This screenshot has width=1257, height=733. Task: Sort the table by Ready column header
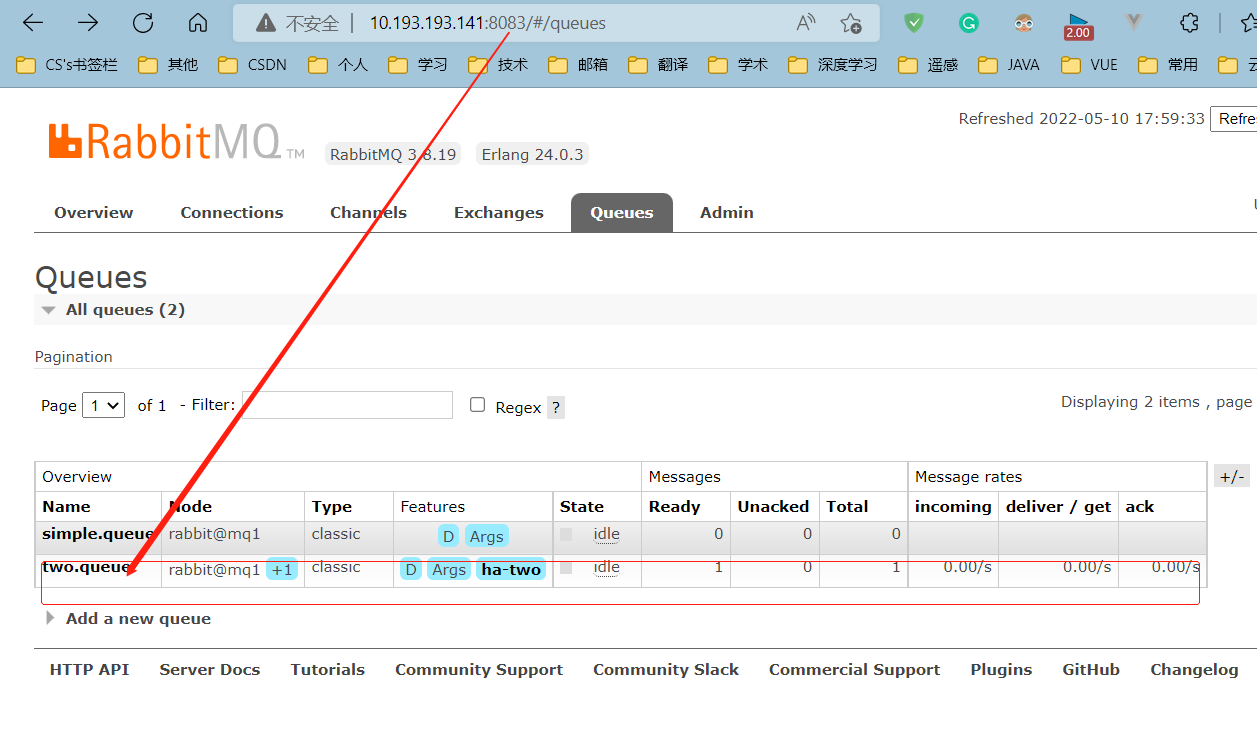tap(674, 506)
